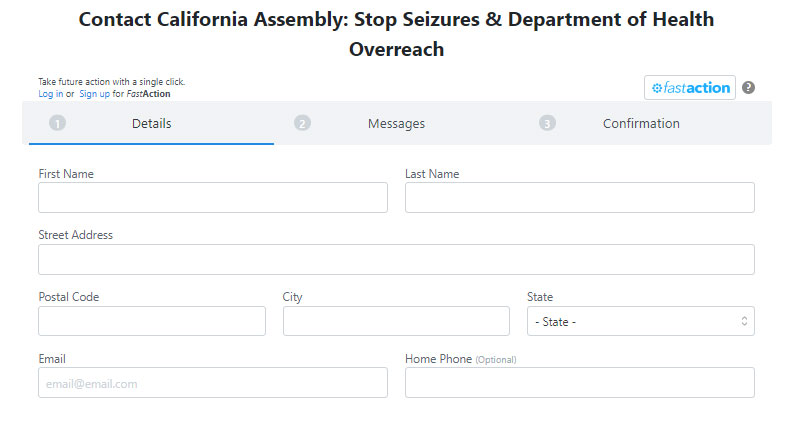Focus the Last Name field

579,198
